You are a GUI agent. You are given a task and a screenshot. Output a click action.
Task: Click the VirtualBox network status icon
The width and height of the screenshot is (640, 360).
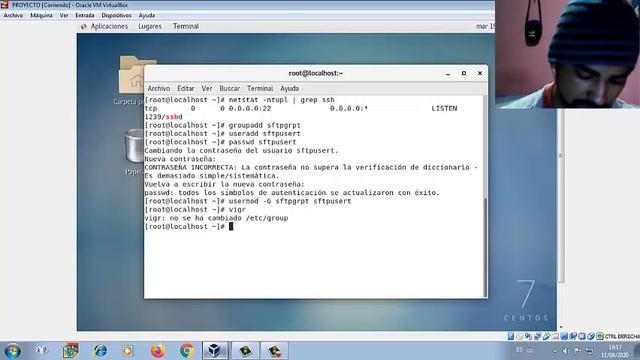(x=538, y=336)
